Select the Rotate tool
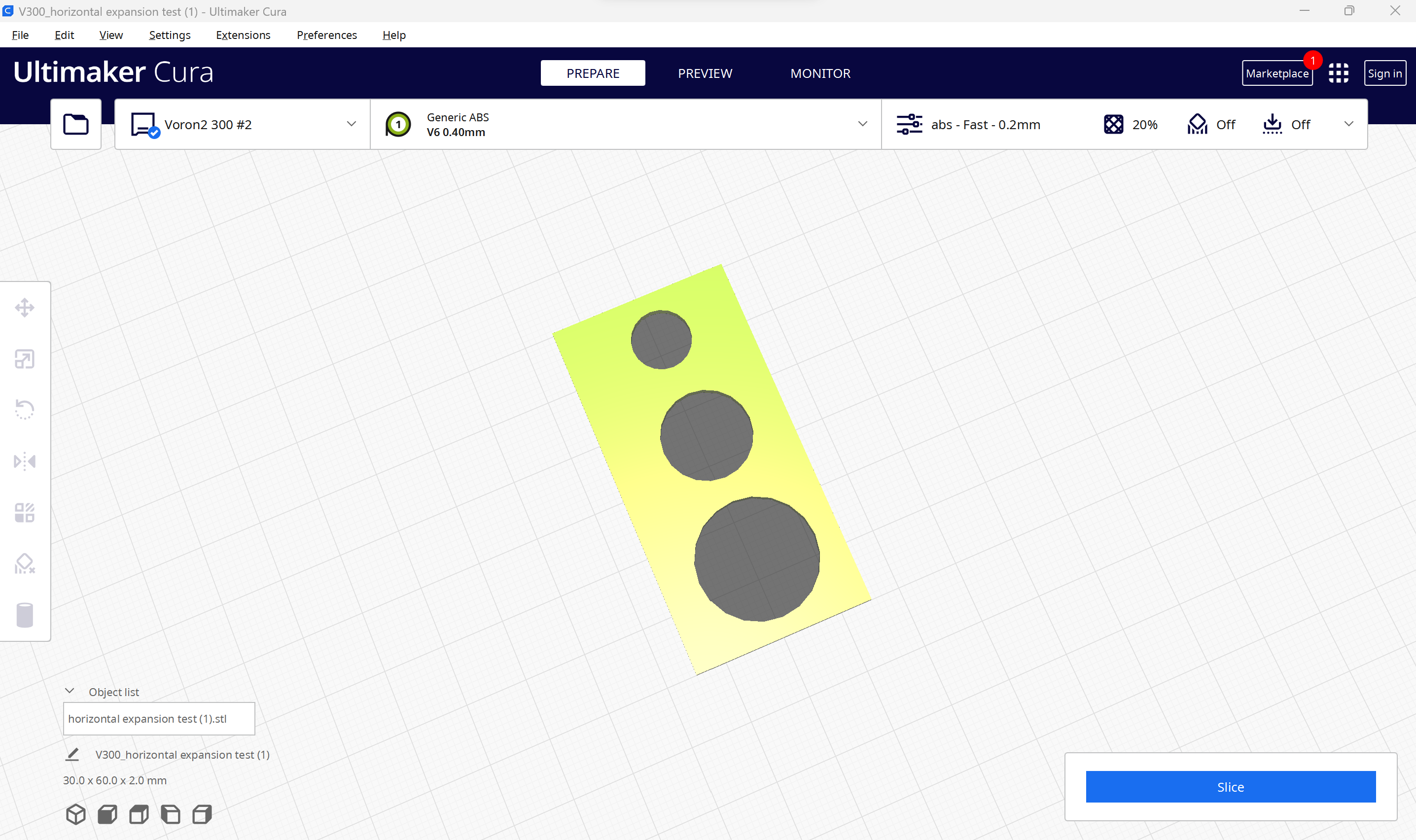 point(24,409)
